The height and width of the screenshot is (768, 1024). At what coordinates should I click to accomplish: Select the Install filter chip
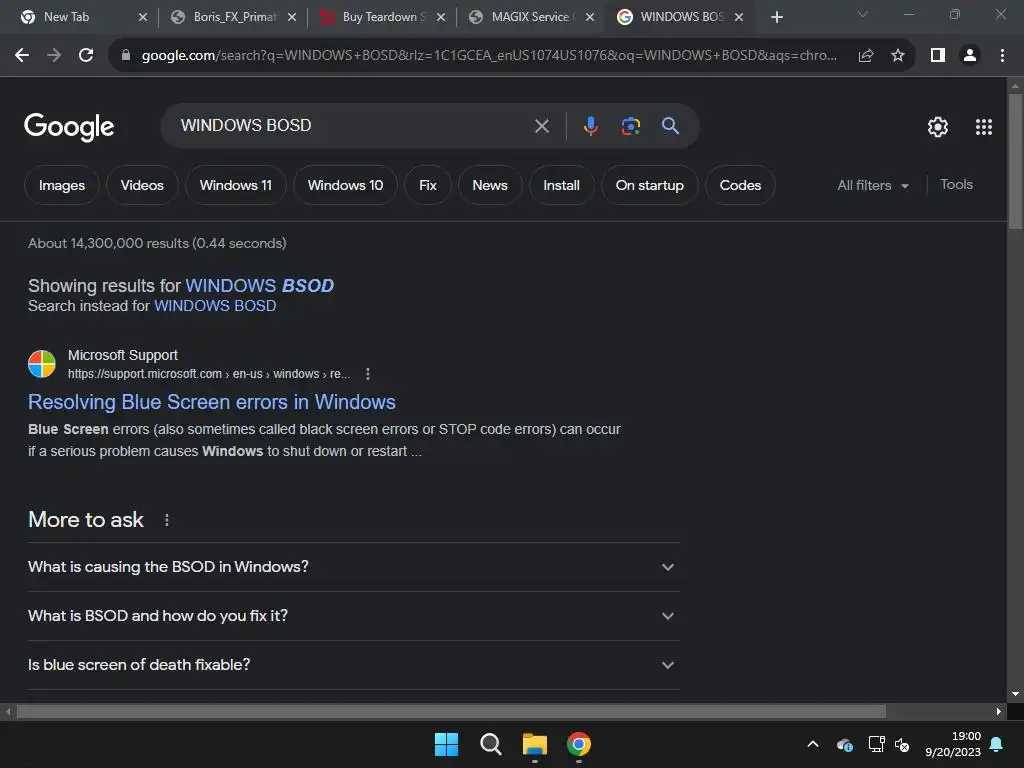click(x=562, y=185)
